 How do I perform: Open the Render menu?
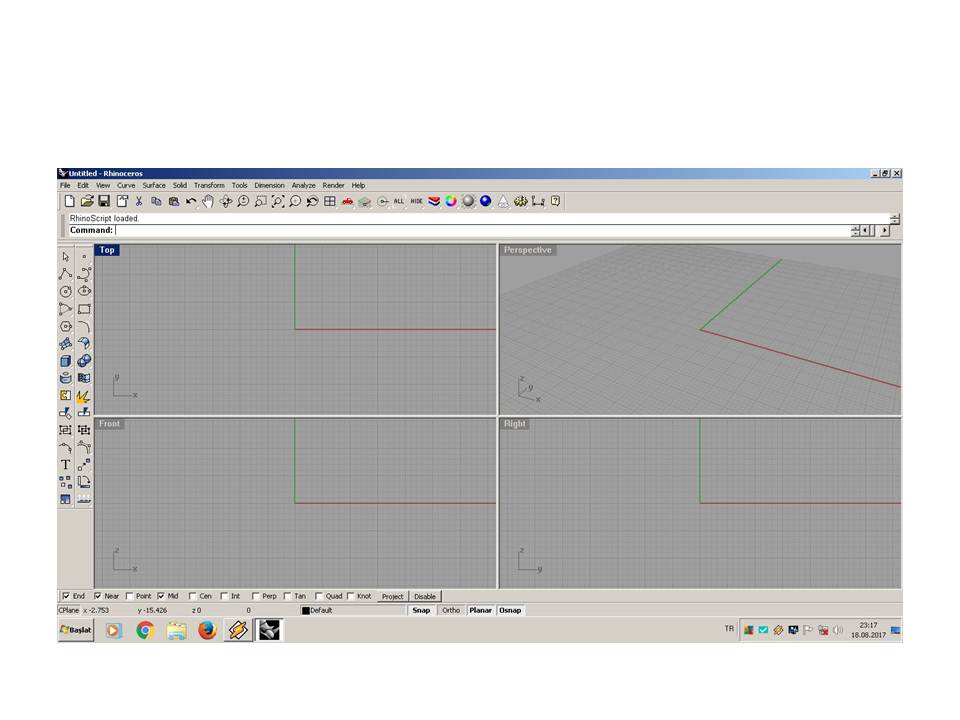[x=334, y=185]
